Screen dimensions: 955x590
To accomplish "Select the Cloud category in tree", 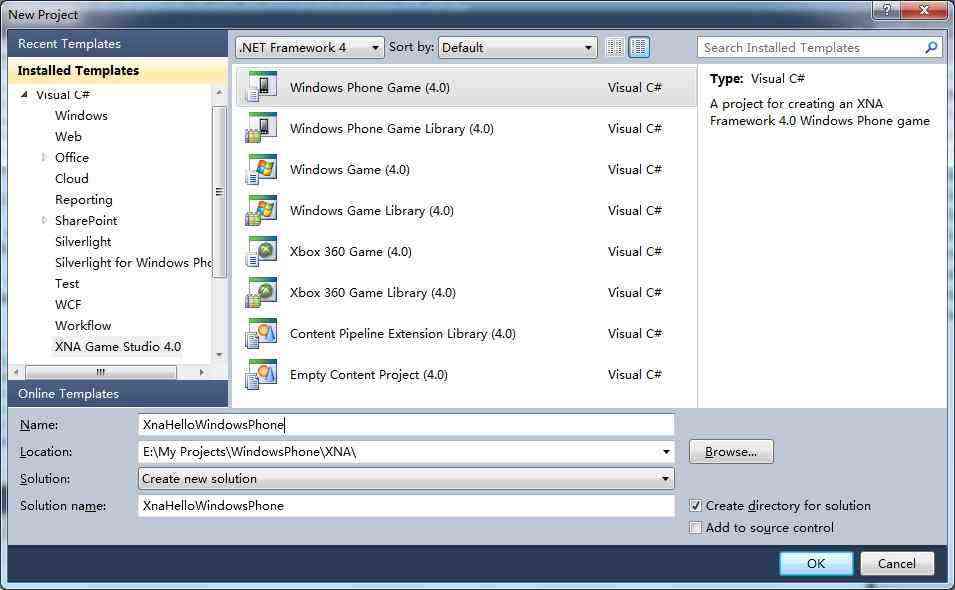I will click(x=71, y=178).
